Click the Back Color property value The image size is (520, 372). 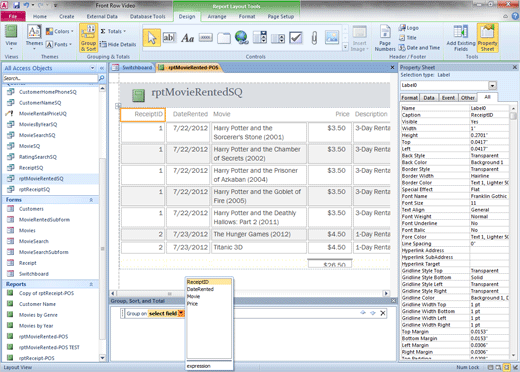tap(489, 162)
